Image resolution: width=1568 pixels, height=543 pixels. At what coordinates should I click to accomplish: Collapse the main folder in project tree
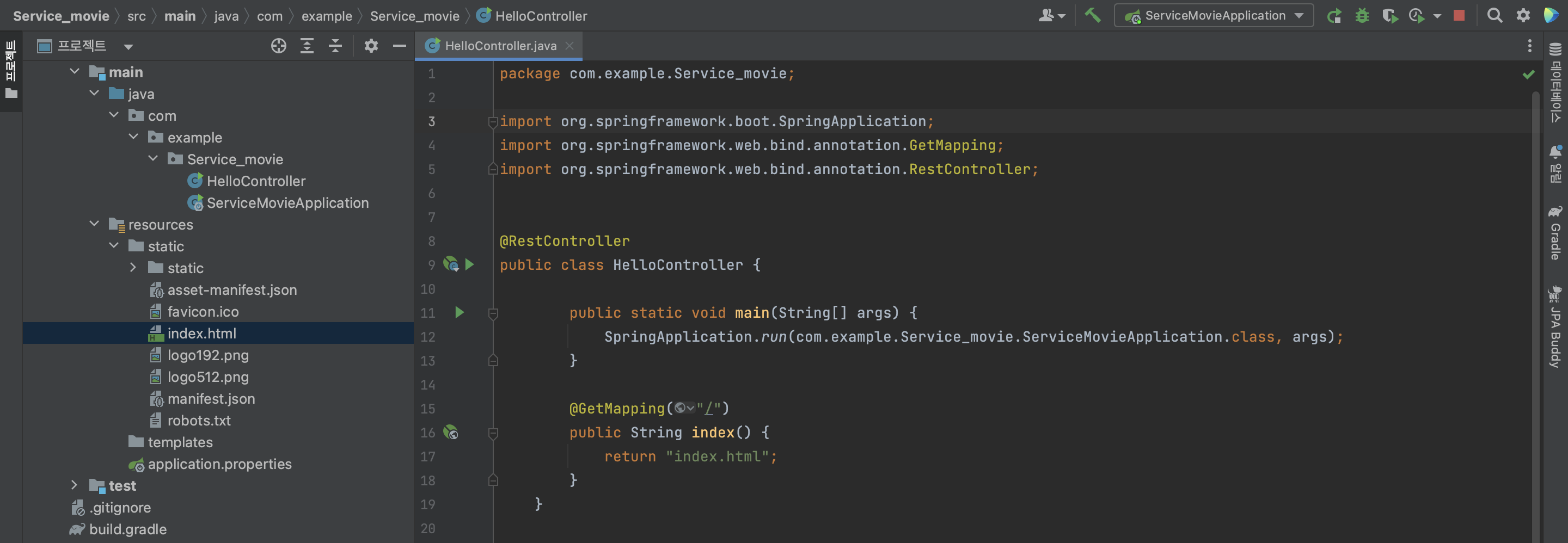pyautogui.click(x=74, y=71)
